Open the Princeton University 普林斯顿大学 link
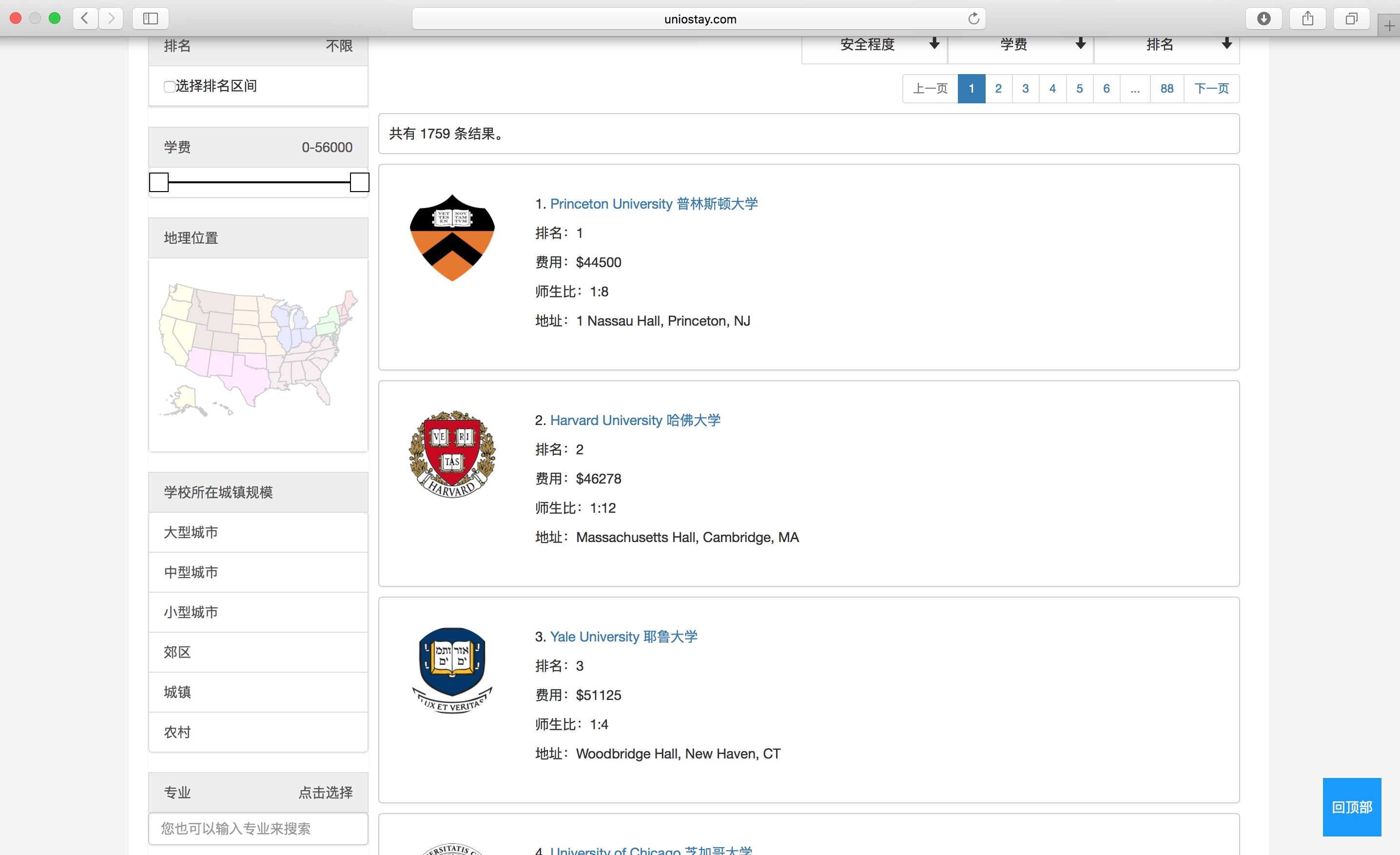Screen dimensions: 1400x855 point(654,204)
